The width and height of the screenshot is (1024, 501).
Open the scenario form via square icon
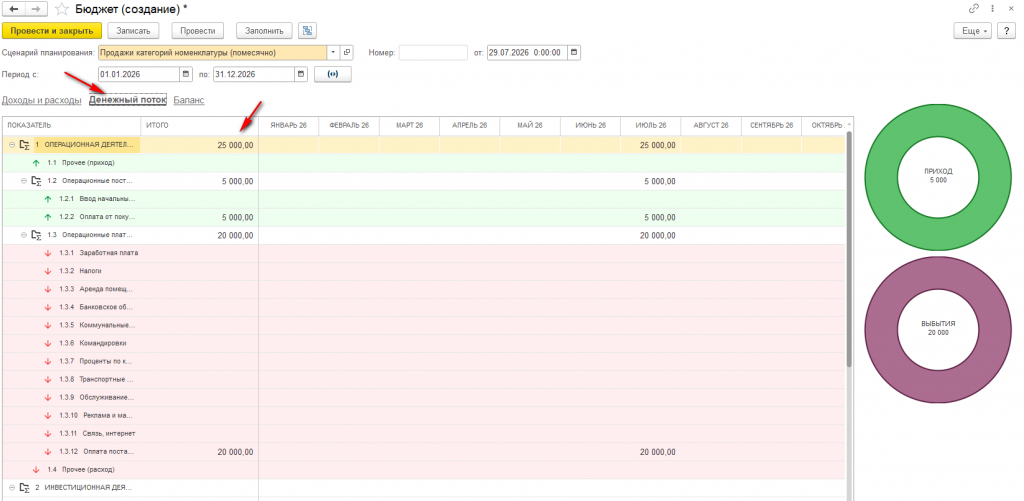click(x=347, y=52)
